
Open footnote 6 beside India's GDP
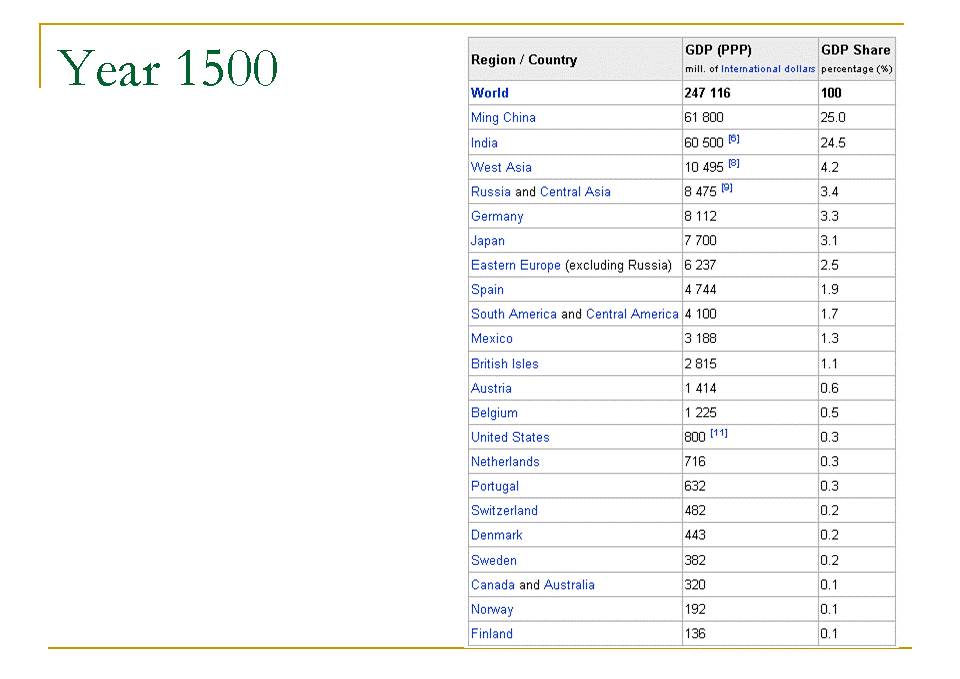point(734,139)
